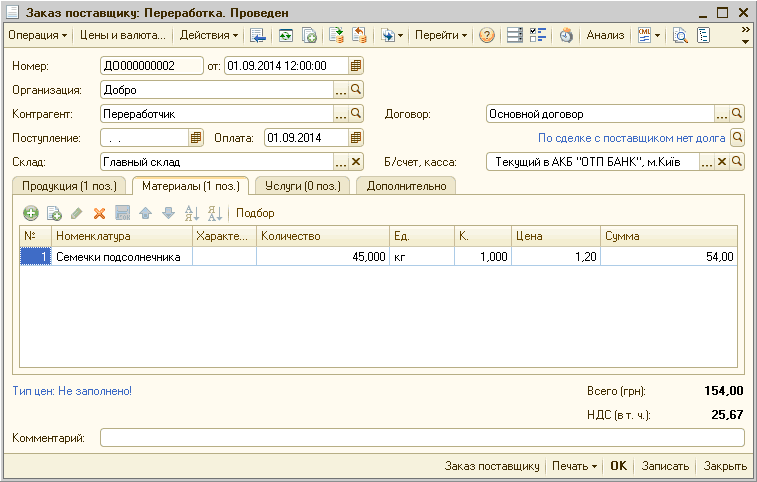Click the refresh toolbar icon
Screen dimensions: 757x482
coord(286,35)
